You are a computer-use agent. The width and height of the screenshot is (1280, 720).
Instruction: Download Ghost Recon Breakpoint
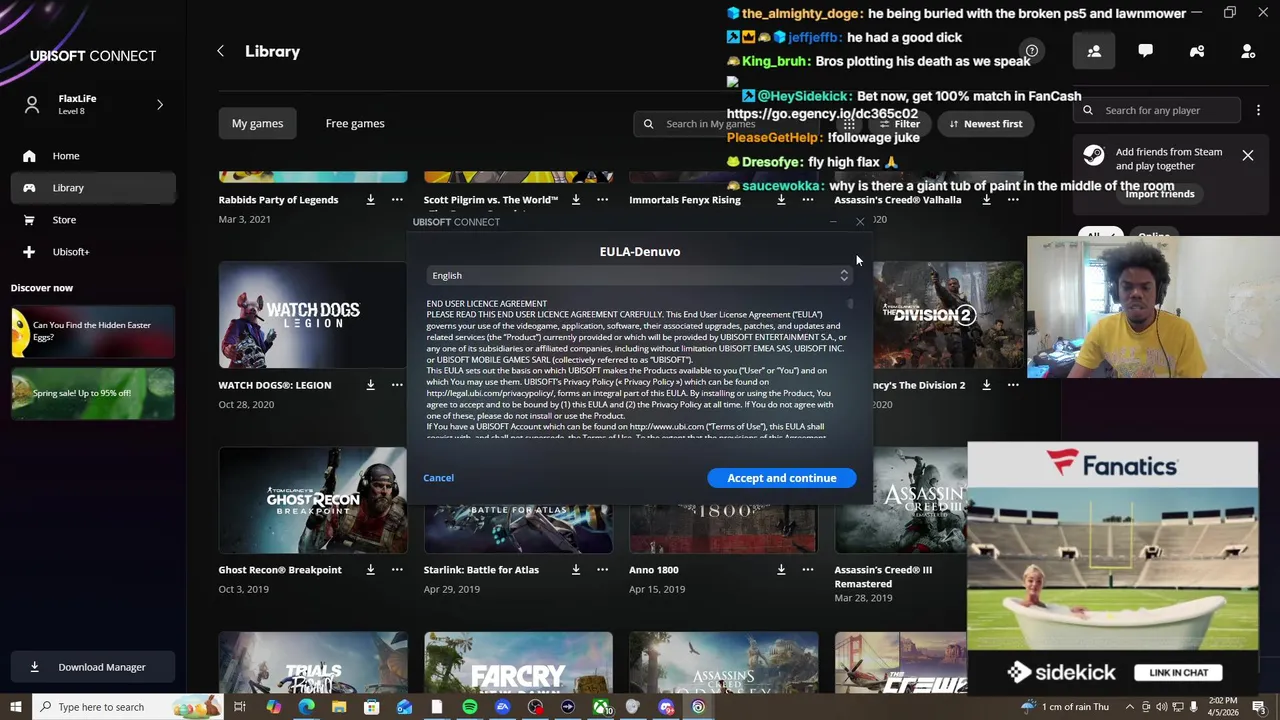point(370,570)
